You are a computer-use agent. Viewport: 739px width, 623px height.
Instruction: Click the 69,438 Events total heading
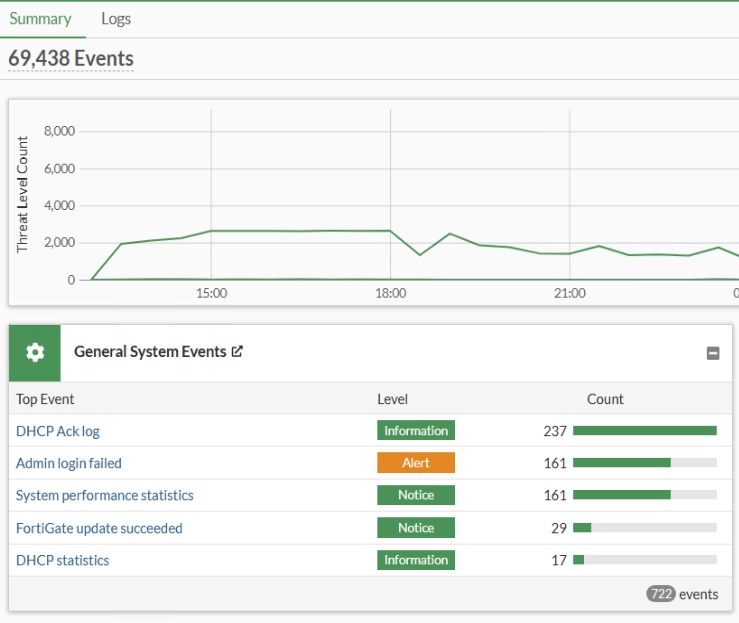71,59
